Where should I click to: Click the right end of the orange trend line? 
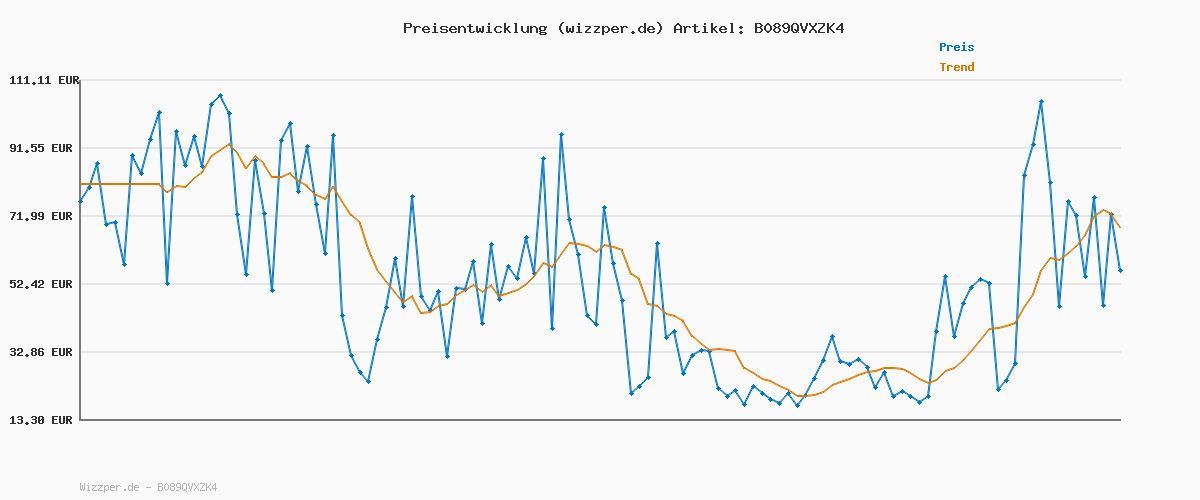[1120, 227]
